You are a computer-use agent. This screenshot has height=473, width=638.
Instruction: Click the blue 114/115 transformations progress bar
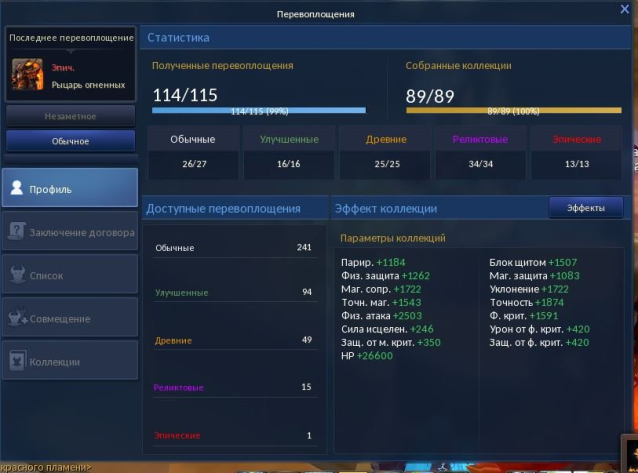(x=259, y=111)
